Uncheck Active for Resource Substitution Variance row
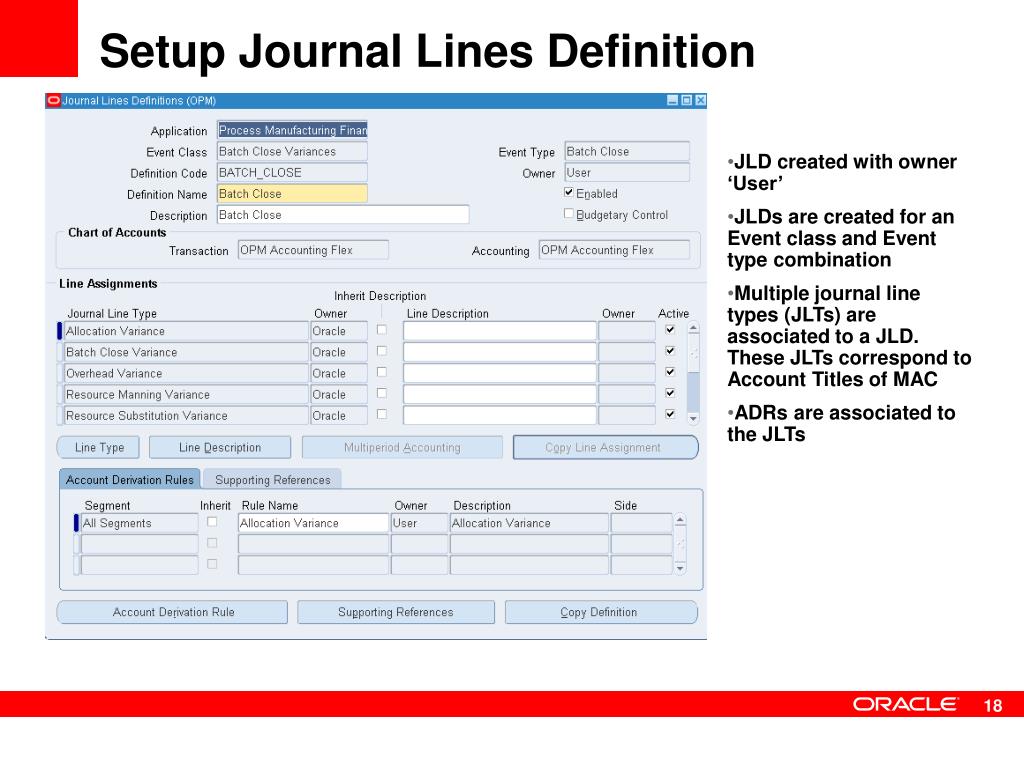 (670, 414)
